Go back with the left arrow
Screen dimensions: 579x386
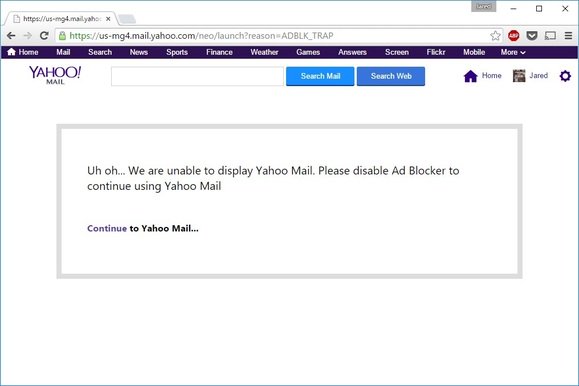tap(11, 35)
